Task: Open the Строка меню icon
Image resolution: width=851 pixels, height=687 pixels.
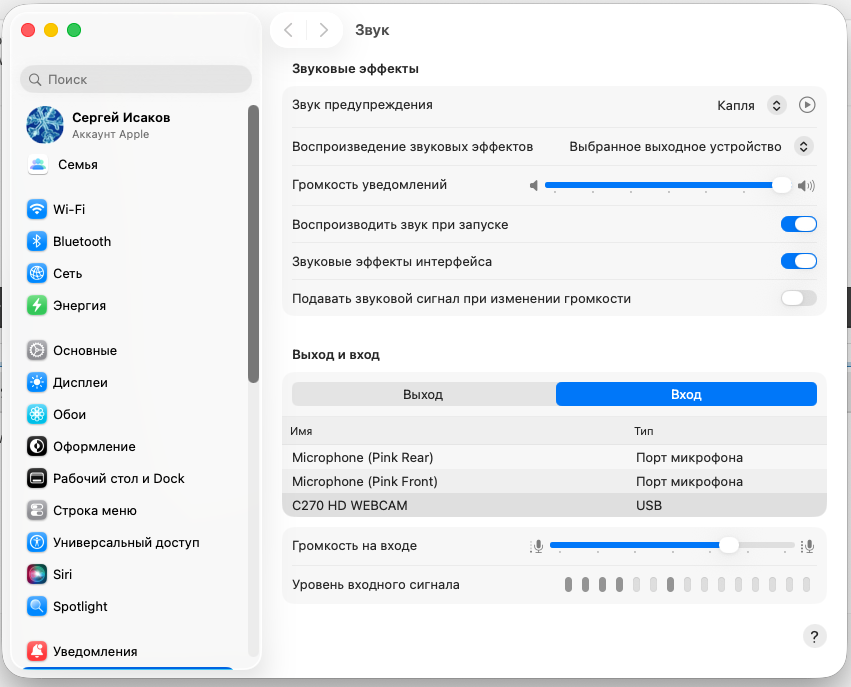Action: 37,510
